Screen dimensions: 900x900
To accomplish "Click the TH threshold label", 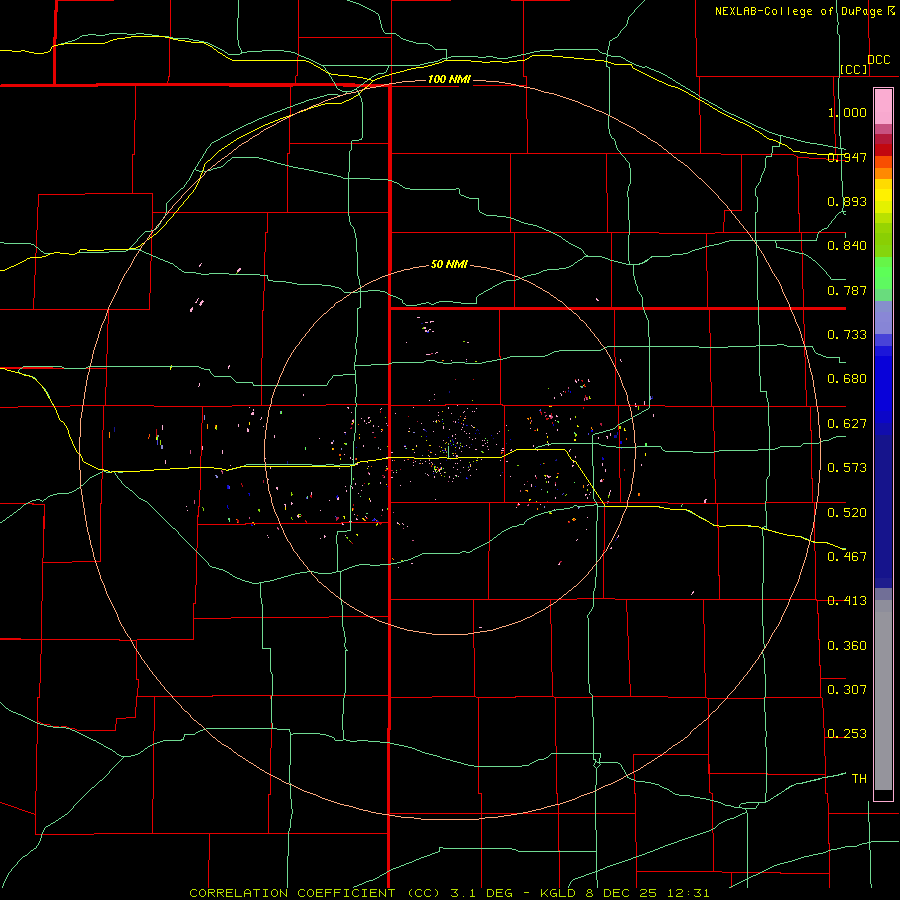I will click(x=859, y=779).
